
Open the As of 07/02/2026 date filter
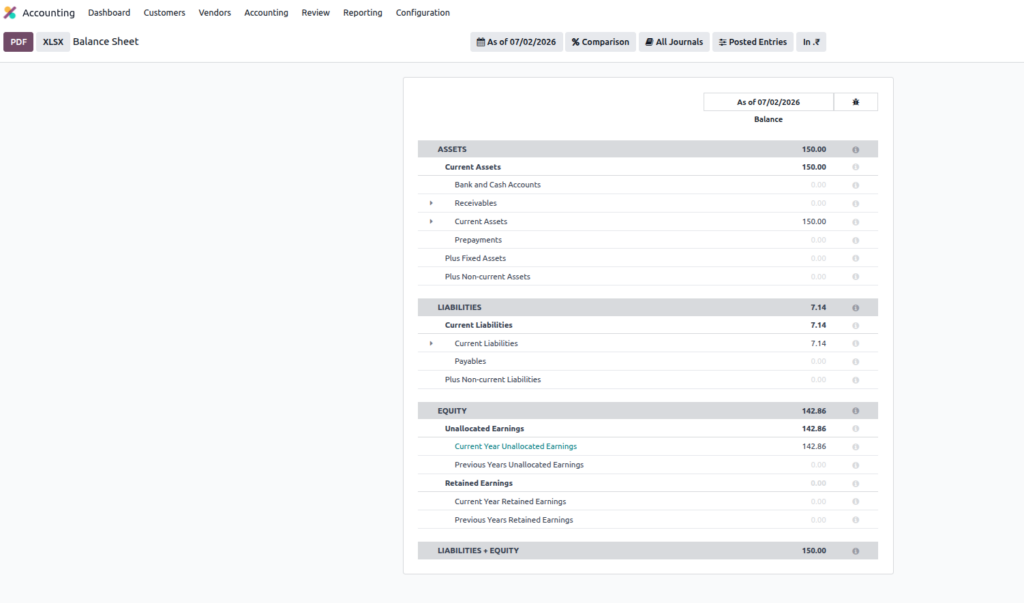(516, 42)
